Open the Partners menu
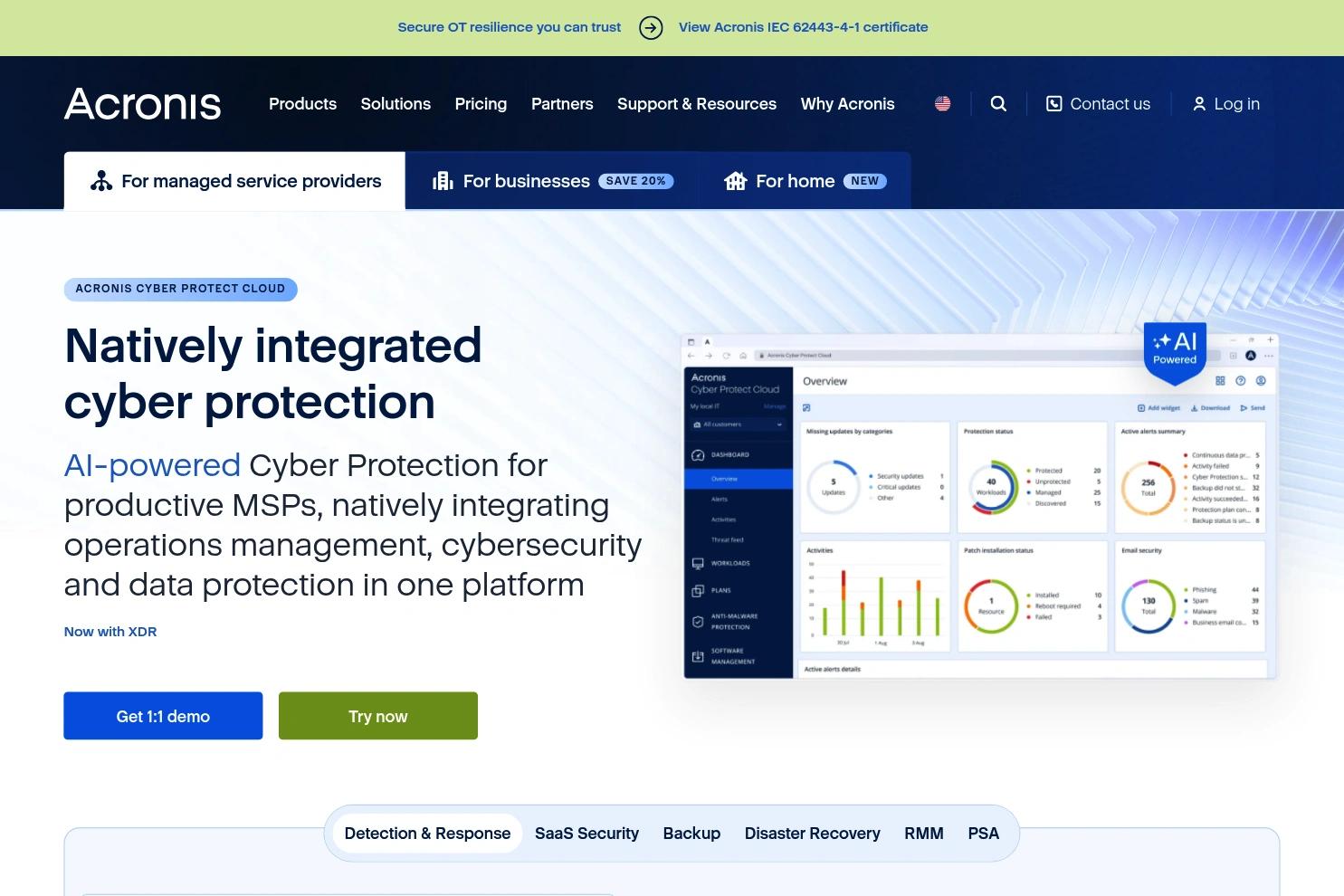Image resolution: width=1344 pixels, height=896 pixels. (562, 104)
